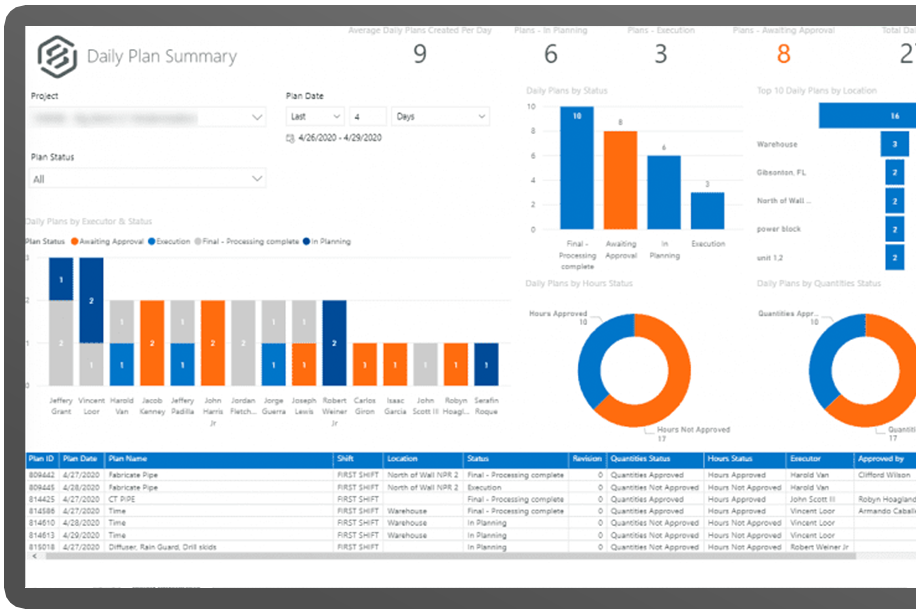Open the Last relative date dropdown
916x615 pixels.
point(314,117)
